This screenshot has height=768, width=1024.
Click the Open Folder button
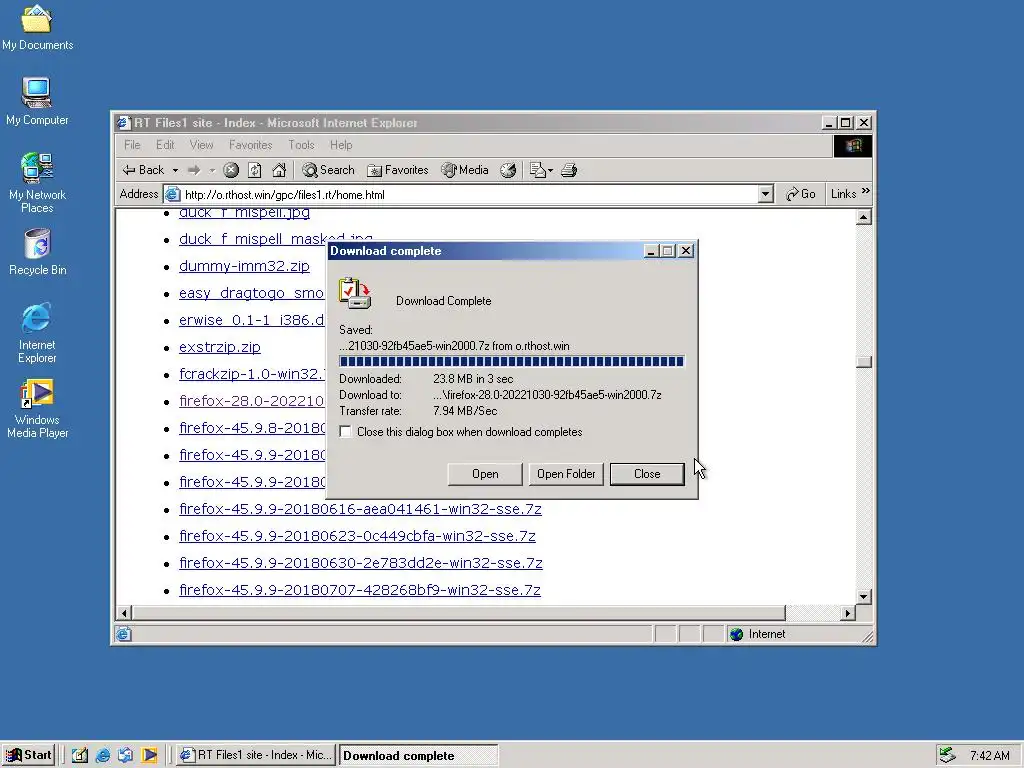[566, 474]
